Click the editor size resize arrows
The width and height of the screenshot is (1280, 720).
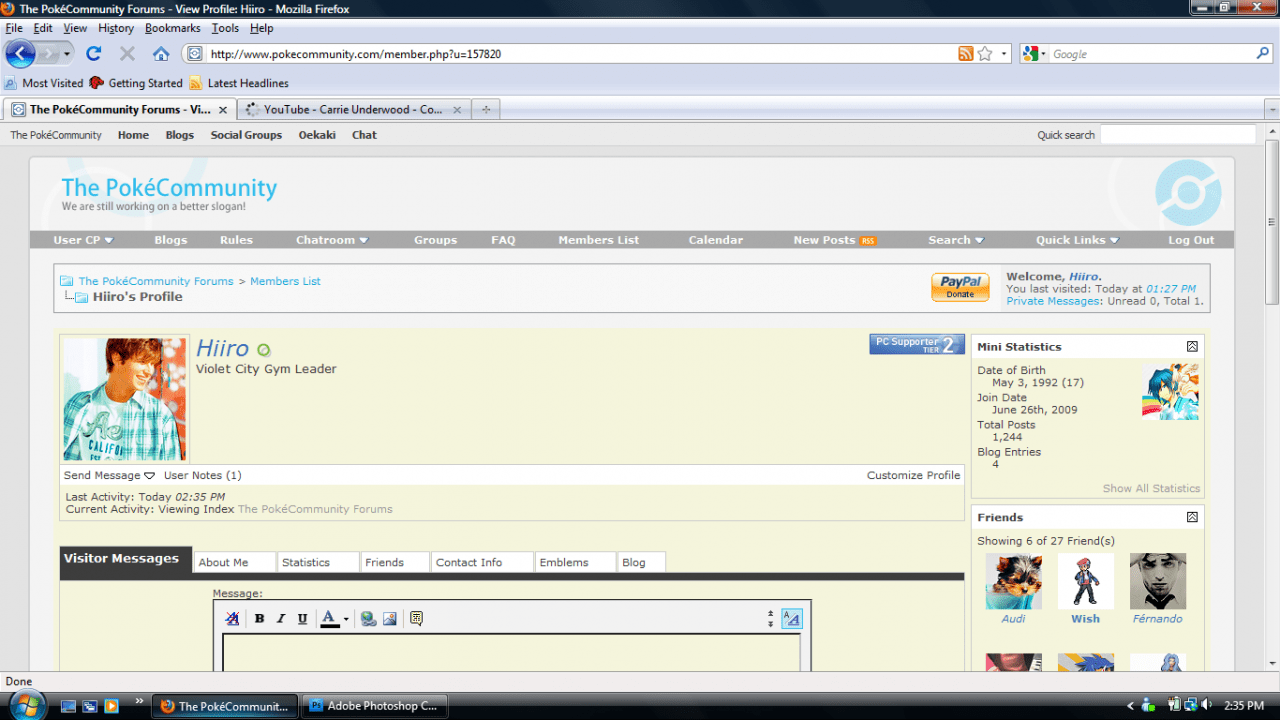770,619
